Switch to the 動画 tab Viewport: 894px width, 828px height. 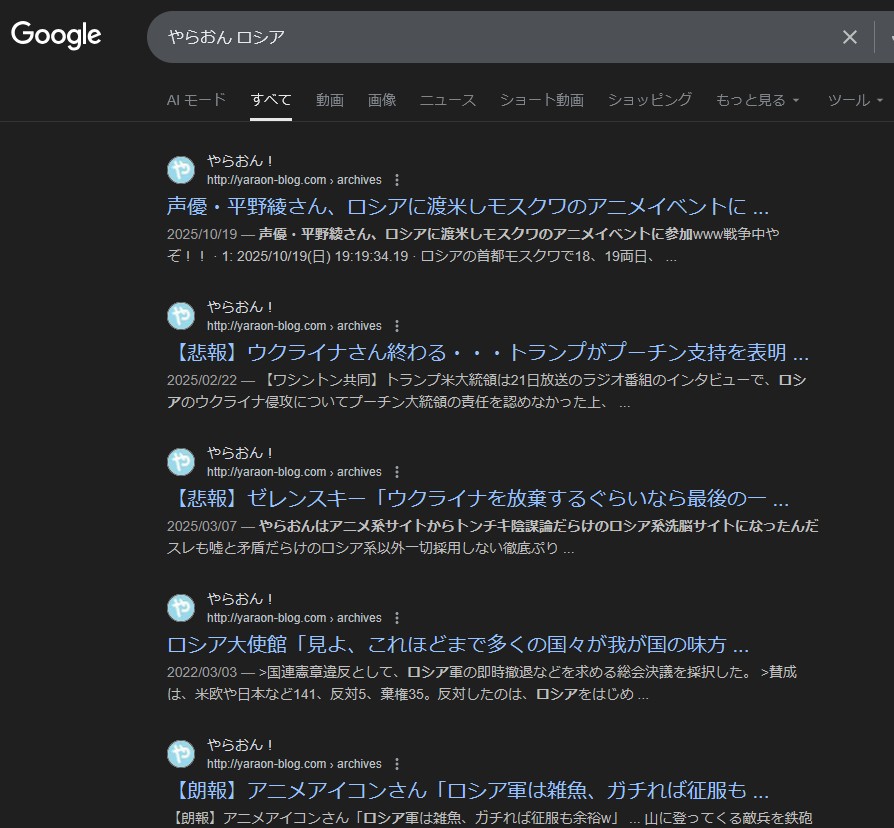pos(330,100)
